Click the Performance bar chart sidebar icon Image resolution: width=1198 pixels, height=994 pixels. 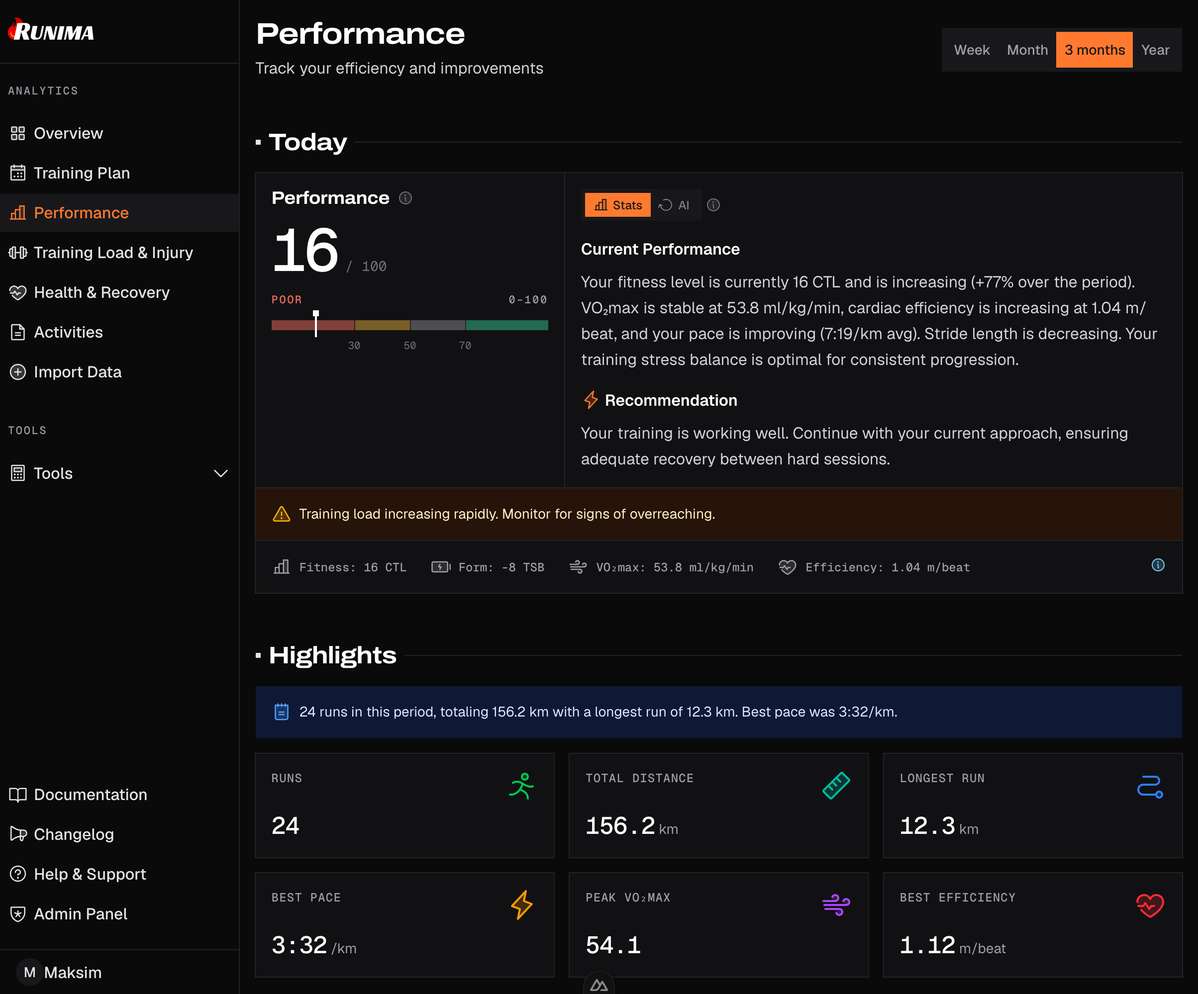pyautogui.click(x=18, y=212)
